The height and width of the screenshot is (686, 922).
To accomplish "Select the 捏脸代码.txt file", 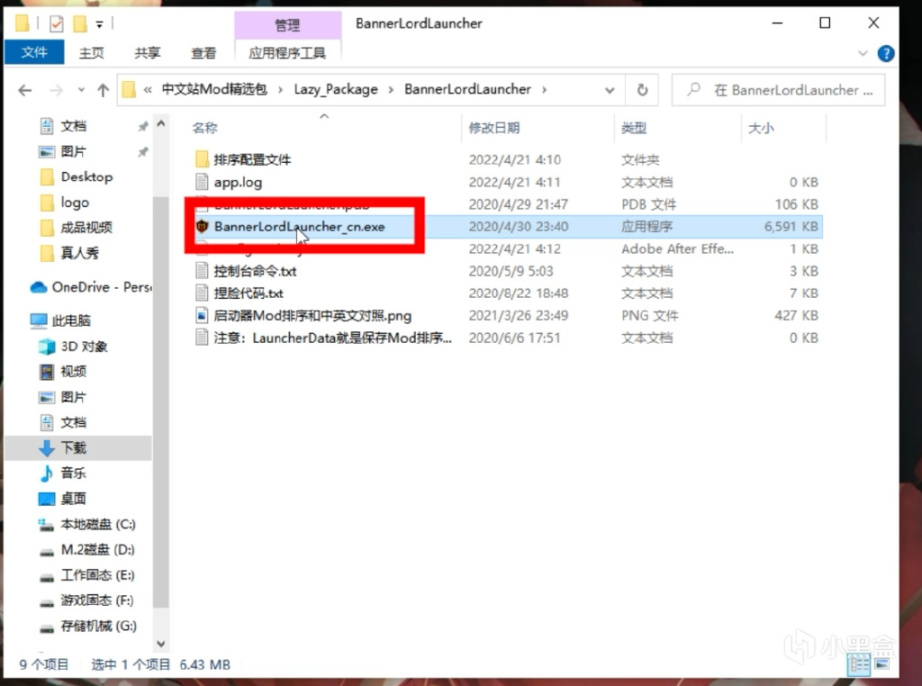I will (x=248, y=293).
